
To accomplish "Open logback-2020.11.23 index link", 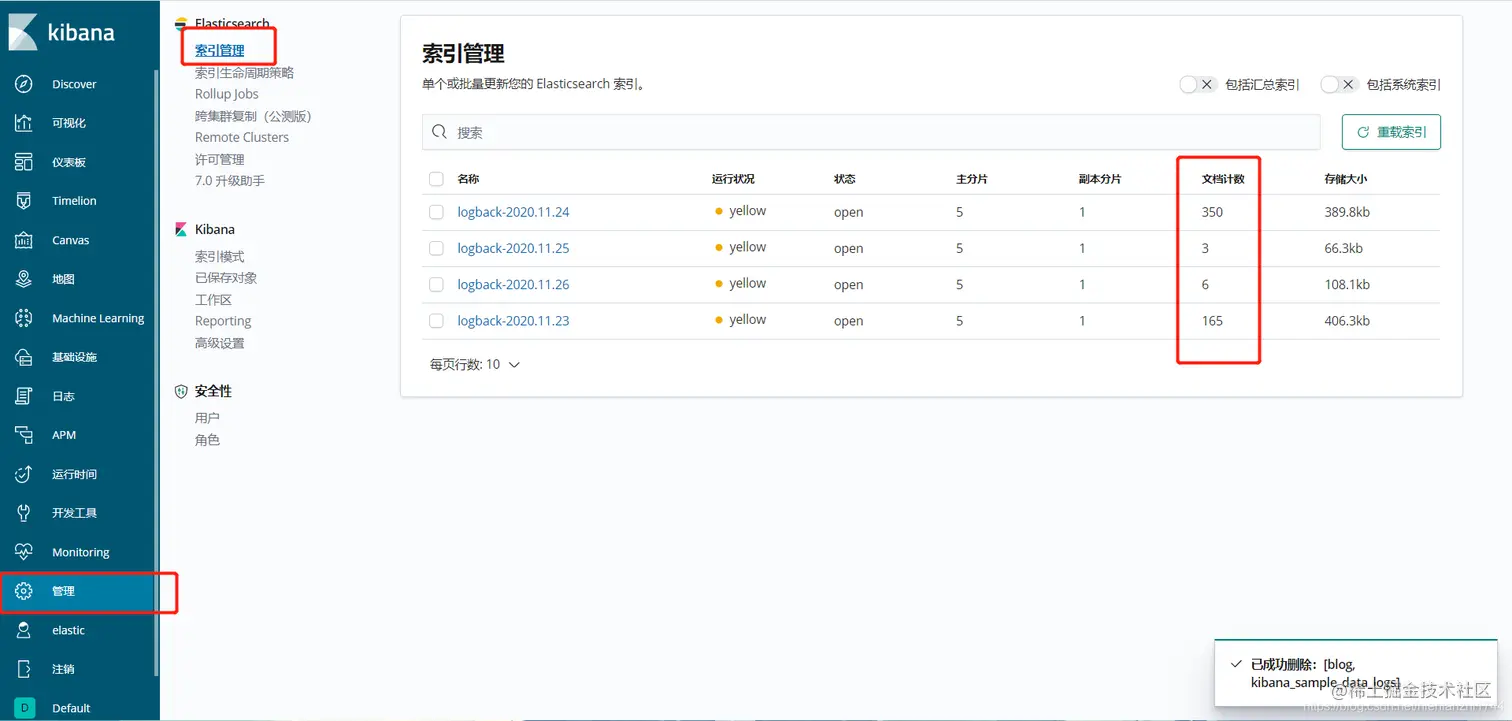I will click(513, 321).
